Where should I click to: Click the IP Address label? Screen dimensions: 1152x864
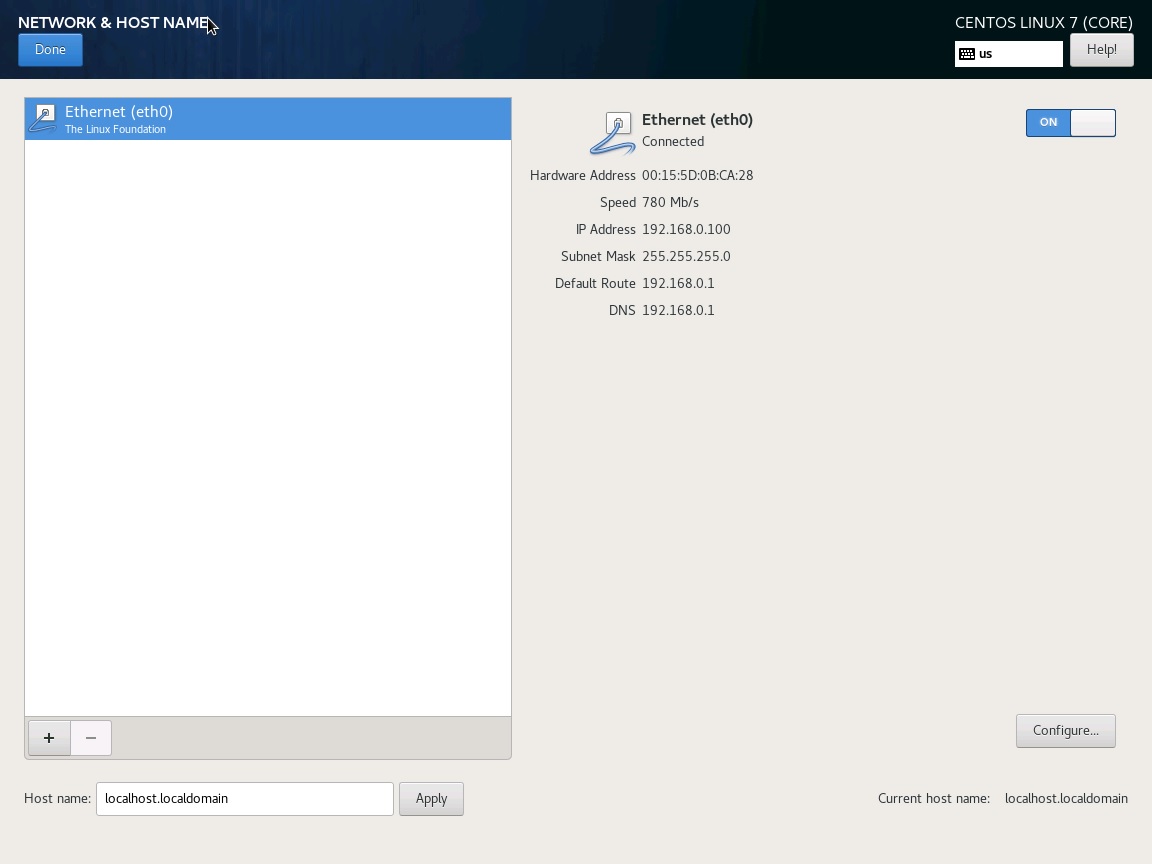(605, 229)
